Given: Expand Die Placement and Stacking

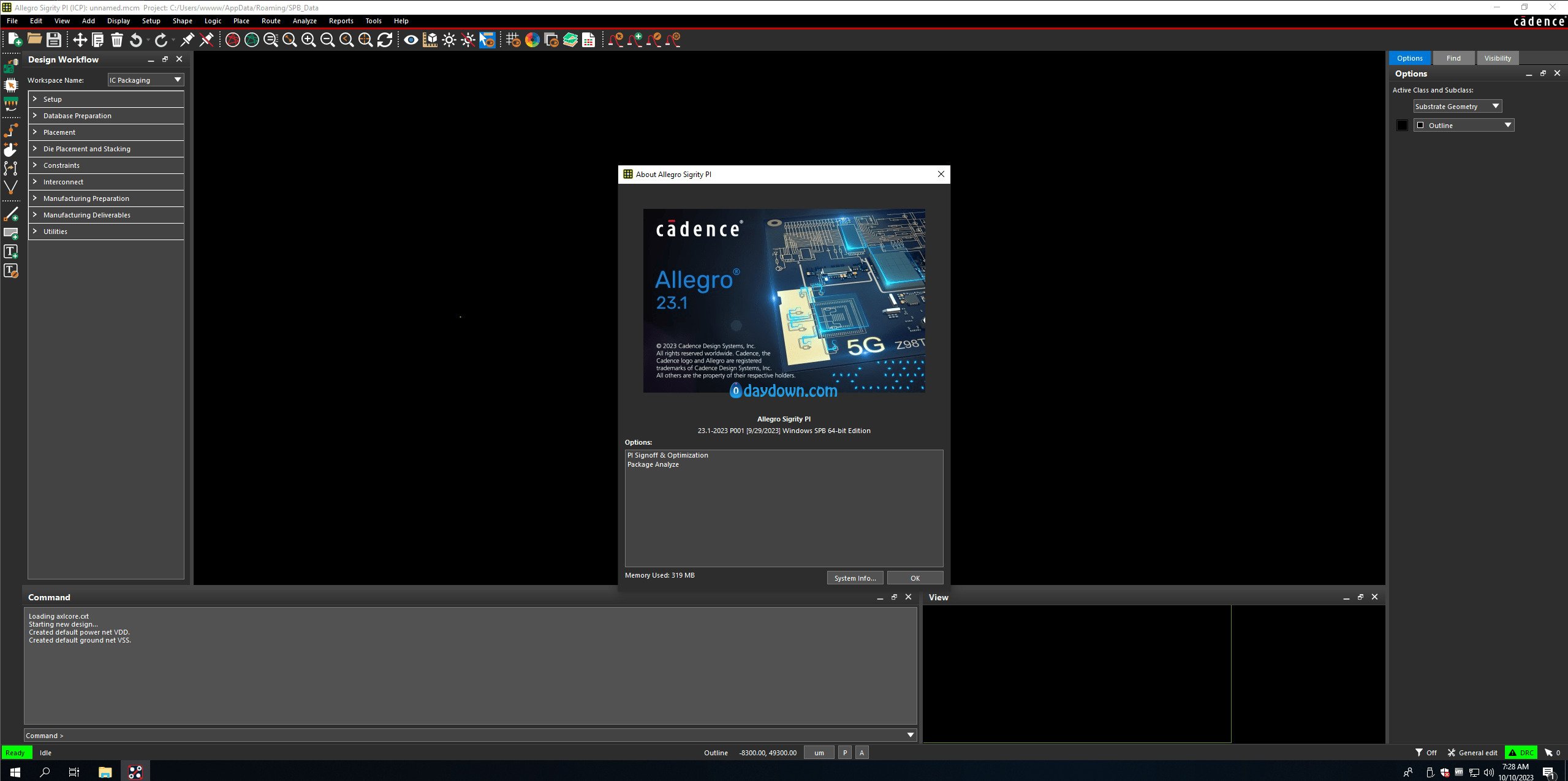Looking at the screenshot, I should (106, 149).
